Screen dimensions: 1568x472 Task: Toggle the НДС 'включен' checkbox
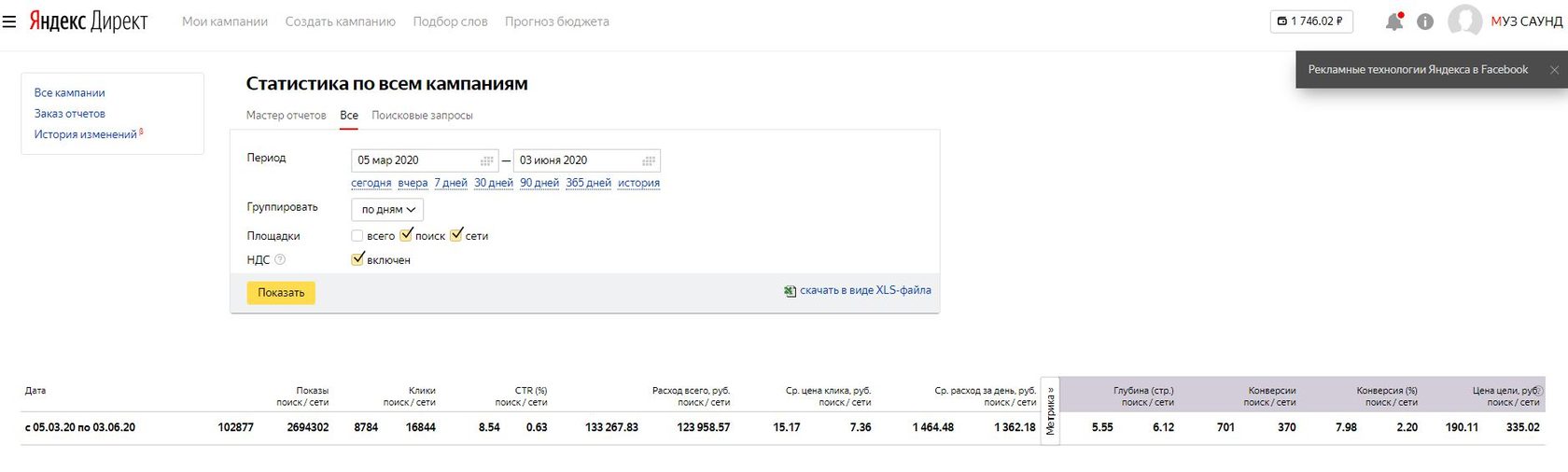pos(357,259)
